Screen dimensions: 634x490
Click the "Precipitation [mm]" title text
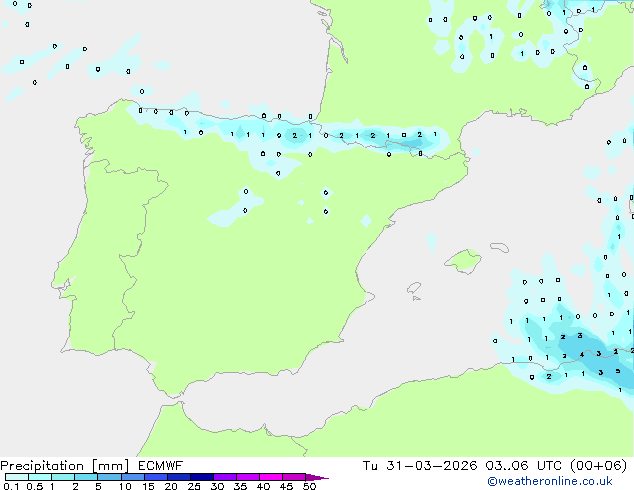65,466
